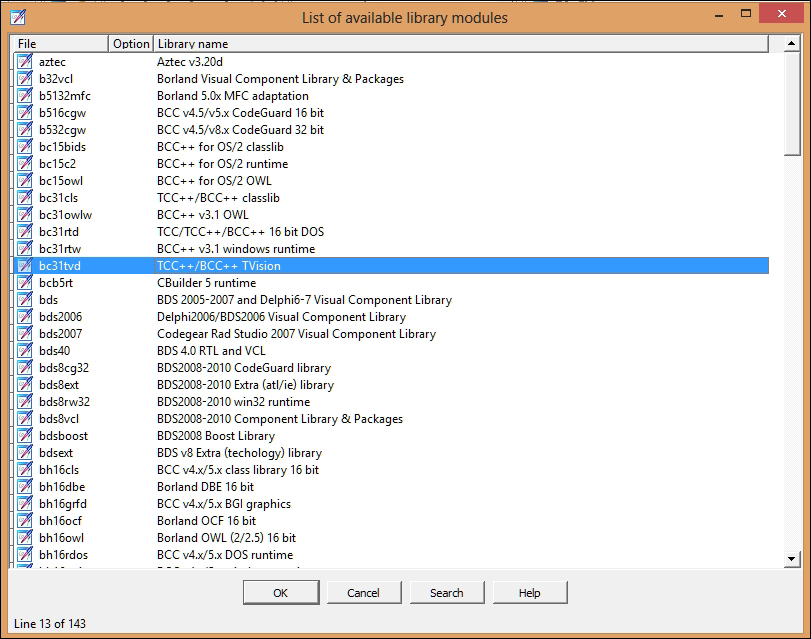Viewport: 811px width, 639px height.
Task: Click the bc31rtd row icon
Action: coord(24,232)
